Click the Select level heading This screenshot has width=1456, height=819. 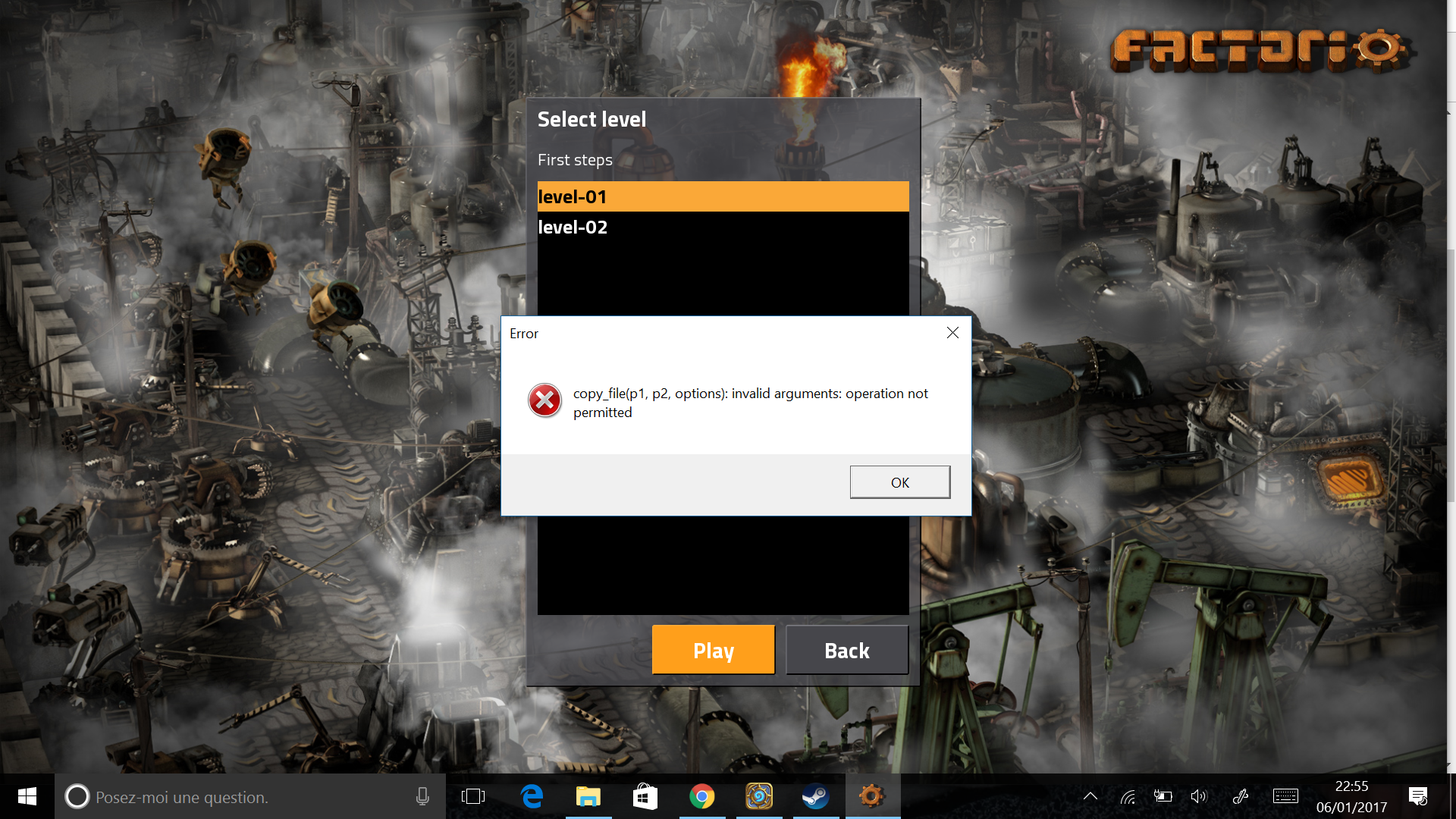coord(591,119)
